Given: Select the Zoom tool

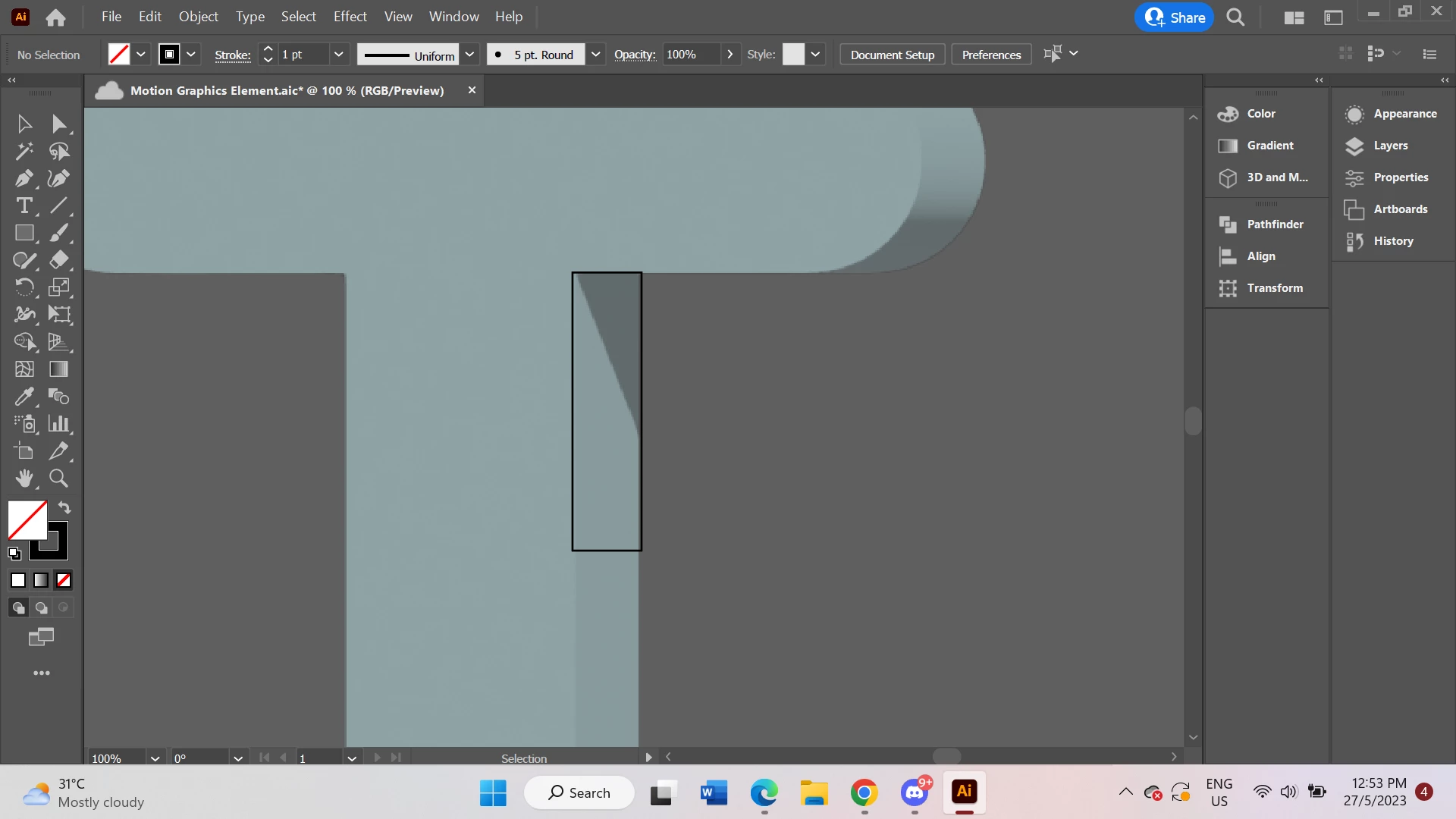Looking at the screenshot, I should point(58,479).
